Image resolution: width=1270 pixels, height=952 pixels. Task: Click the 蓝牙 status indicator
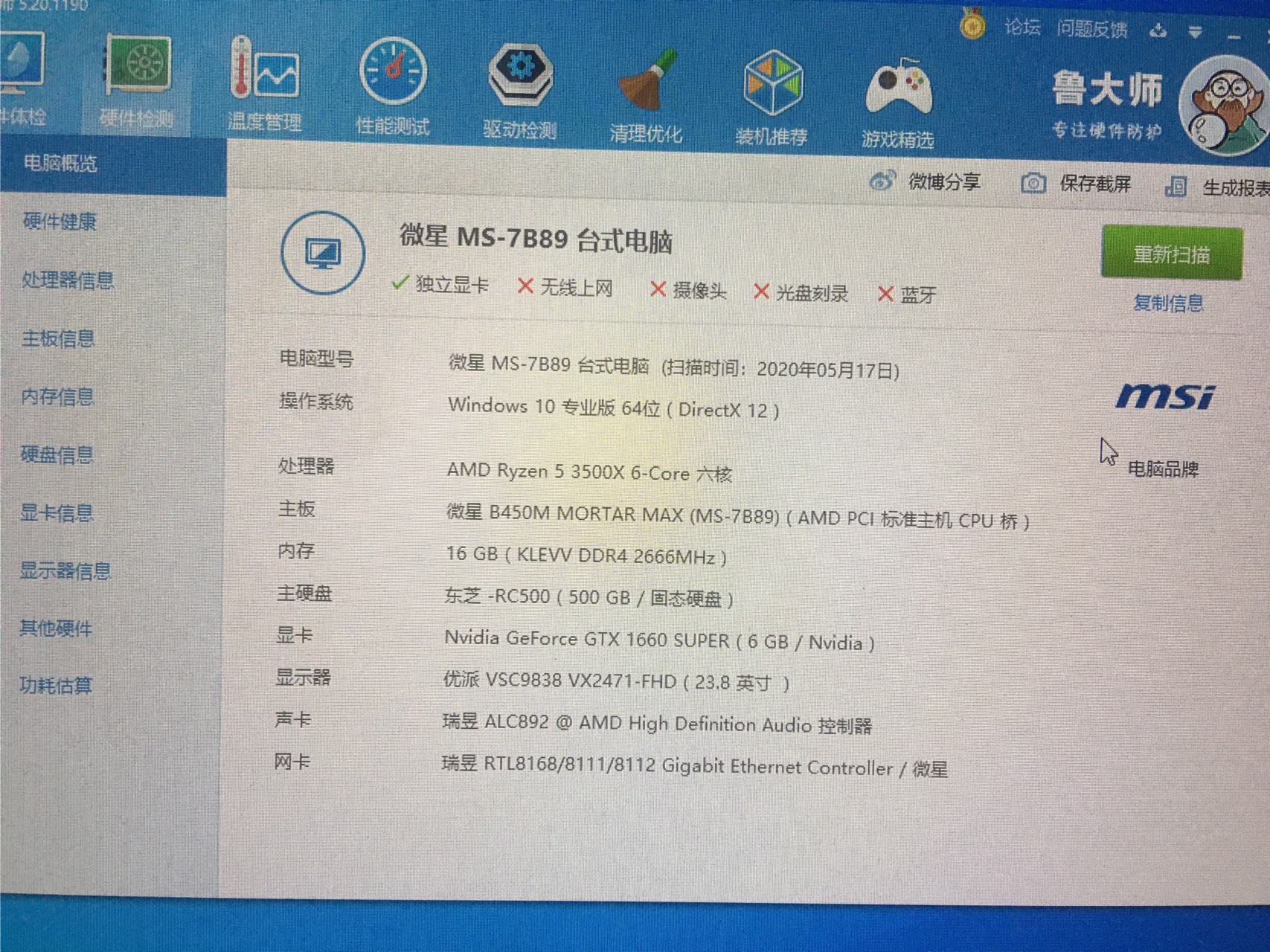(907, 295)
